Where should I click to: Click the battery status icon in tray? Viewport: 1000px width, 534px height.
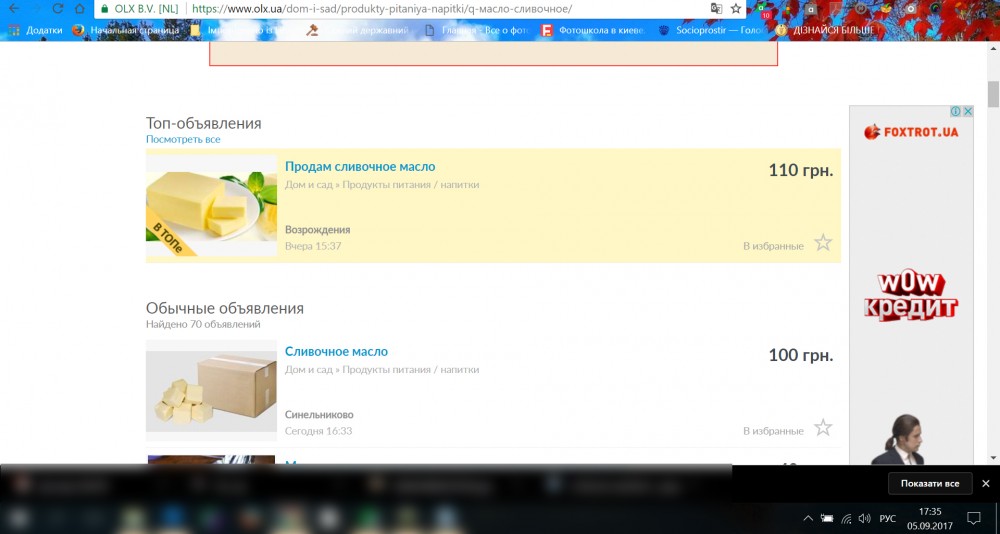[827, 518]
